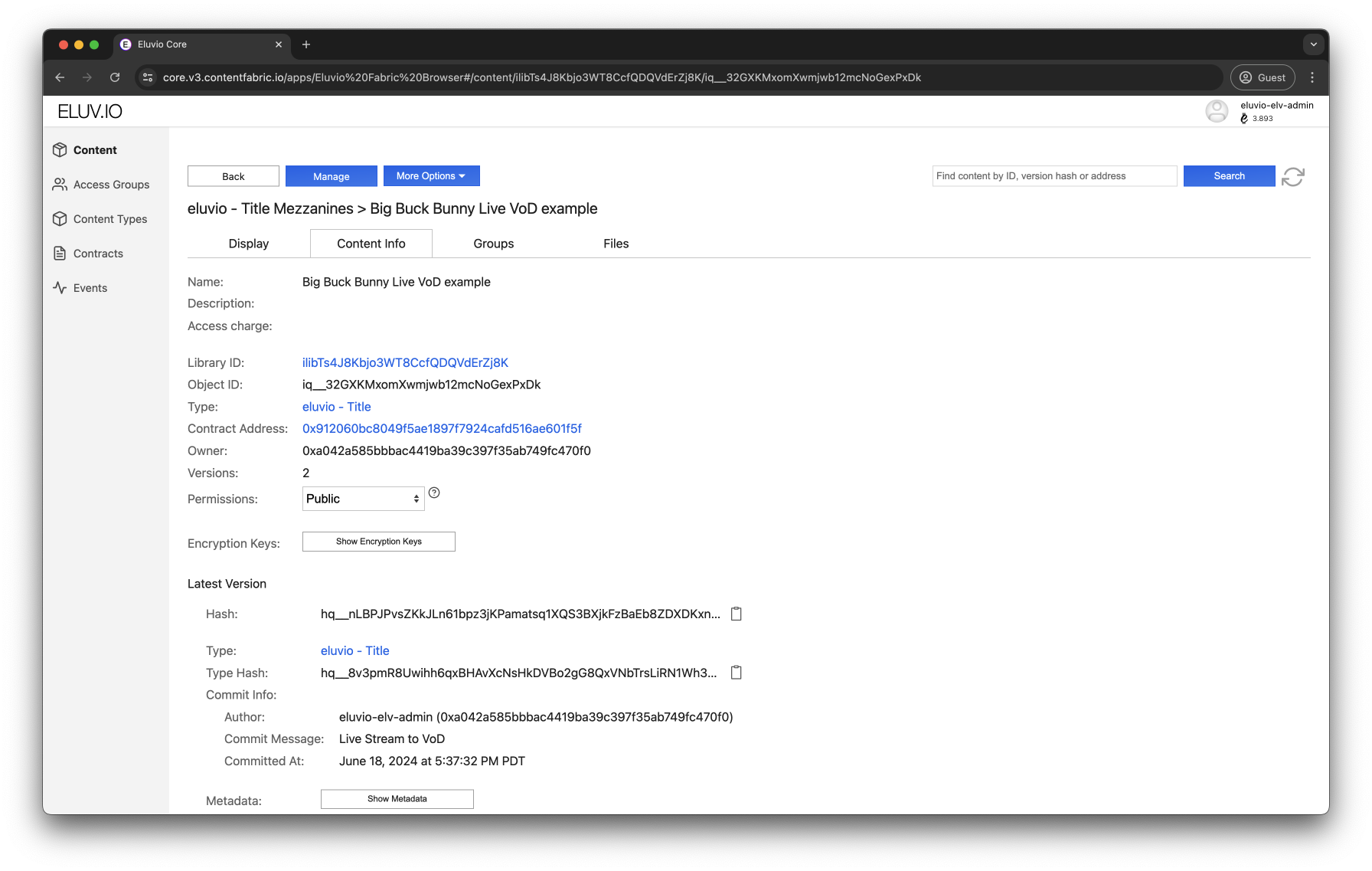
Task: Open the browser three-dot menu
Action: pyautogui.click(x=1312, y=77)
